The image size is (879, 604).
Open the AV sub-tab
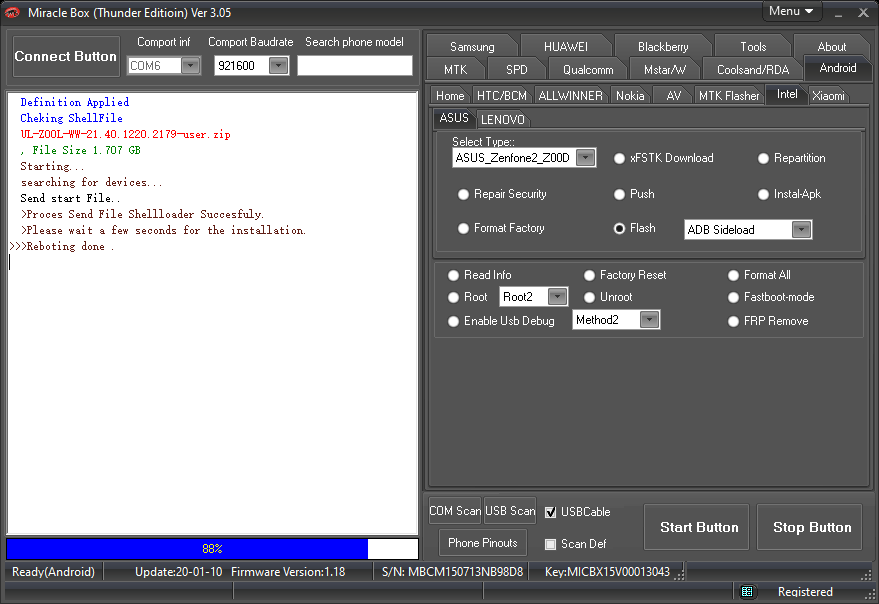pos(673,96)
